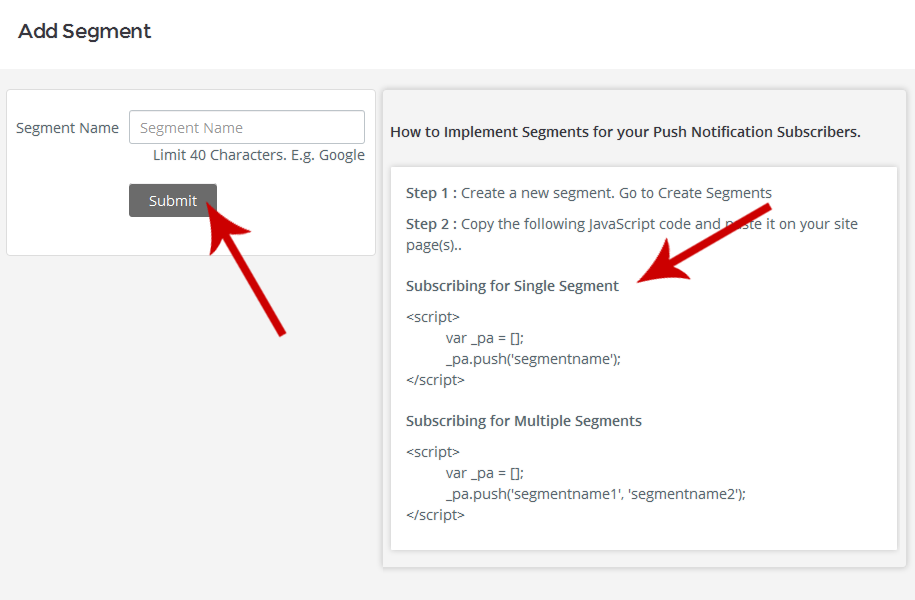Click the 'Limit 40 Characters. E.g. Google' hint

point(259,155)
